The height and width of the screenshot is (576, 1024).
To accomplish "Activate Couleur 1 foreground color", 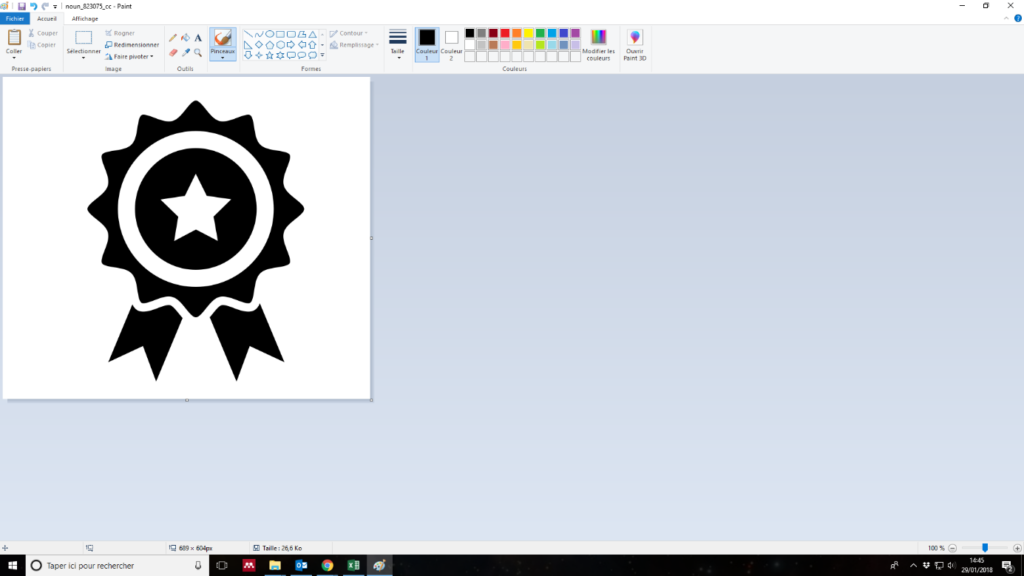I will (x=427, y=44).
